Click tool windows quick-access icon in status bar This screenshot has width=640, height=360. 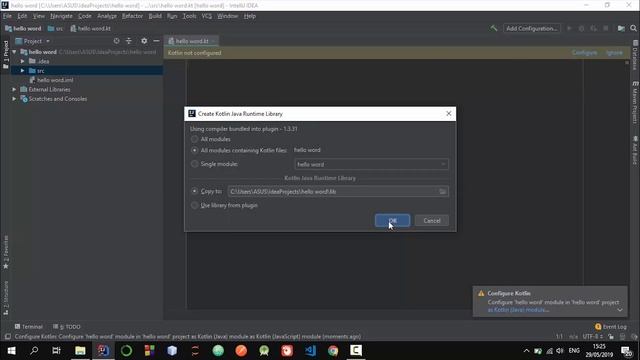7,337
